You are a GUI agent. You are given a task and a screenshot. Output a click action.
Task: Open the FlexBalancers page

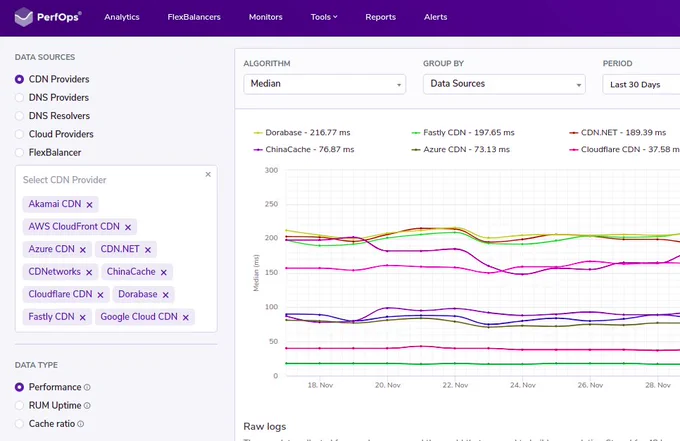194,17
